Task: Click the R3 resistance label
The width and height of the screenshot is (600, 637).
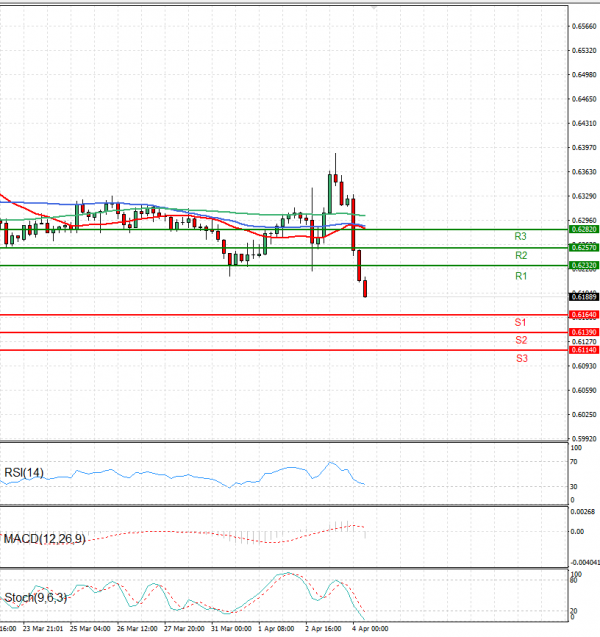Action: [520, 237]
